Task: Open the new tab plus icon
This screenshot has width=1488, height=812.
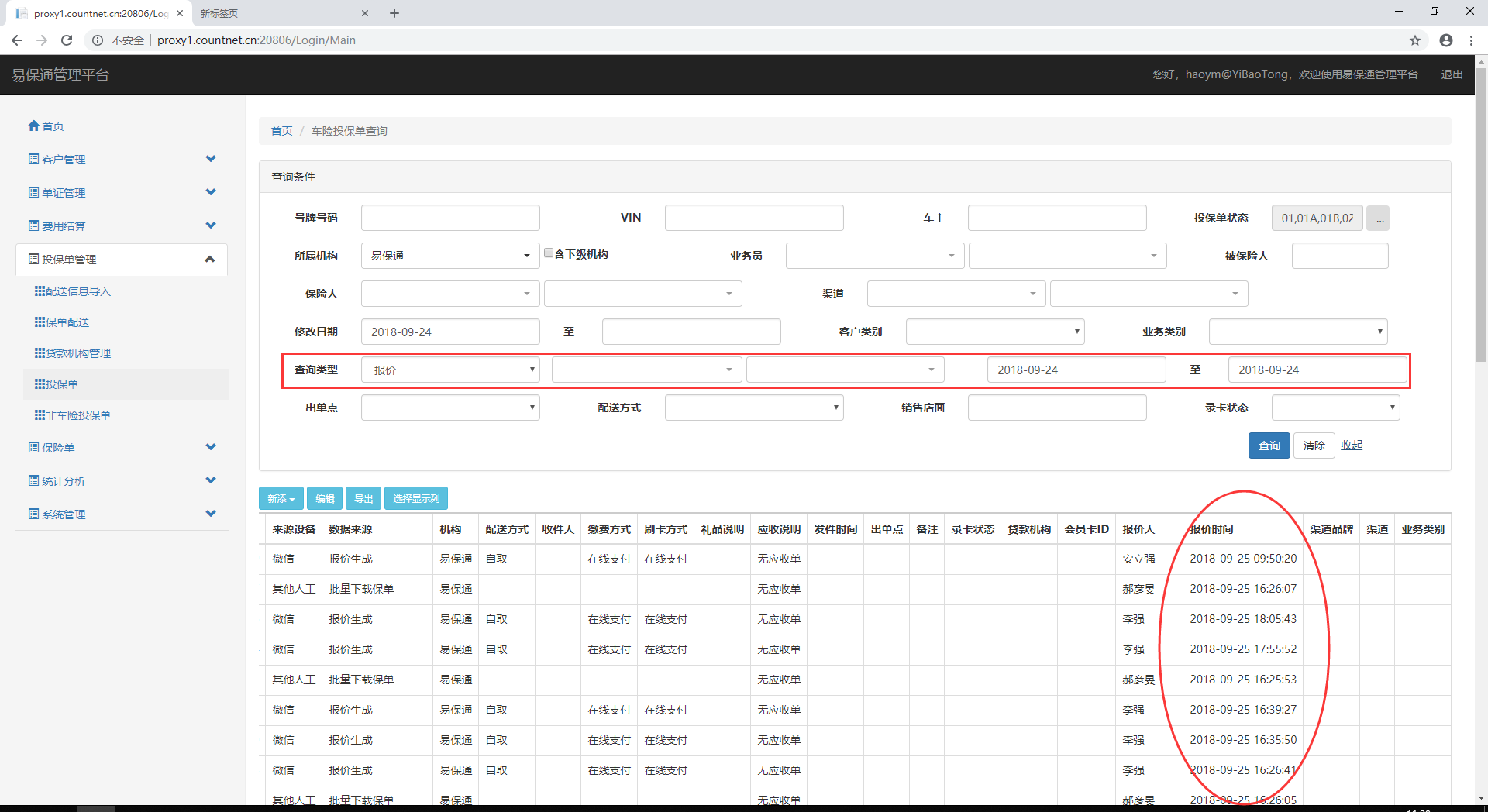Action: click(x=394, y=13)
